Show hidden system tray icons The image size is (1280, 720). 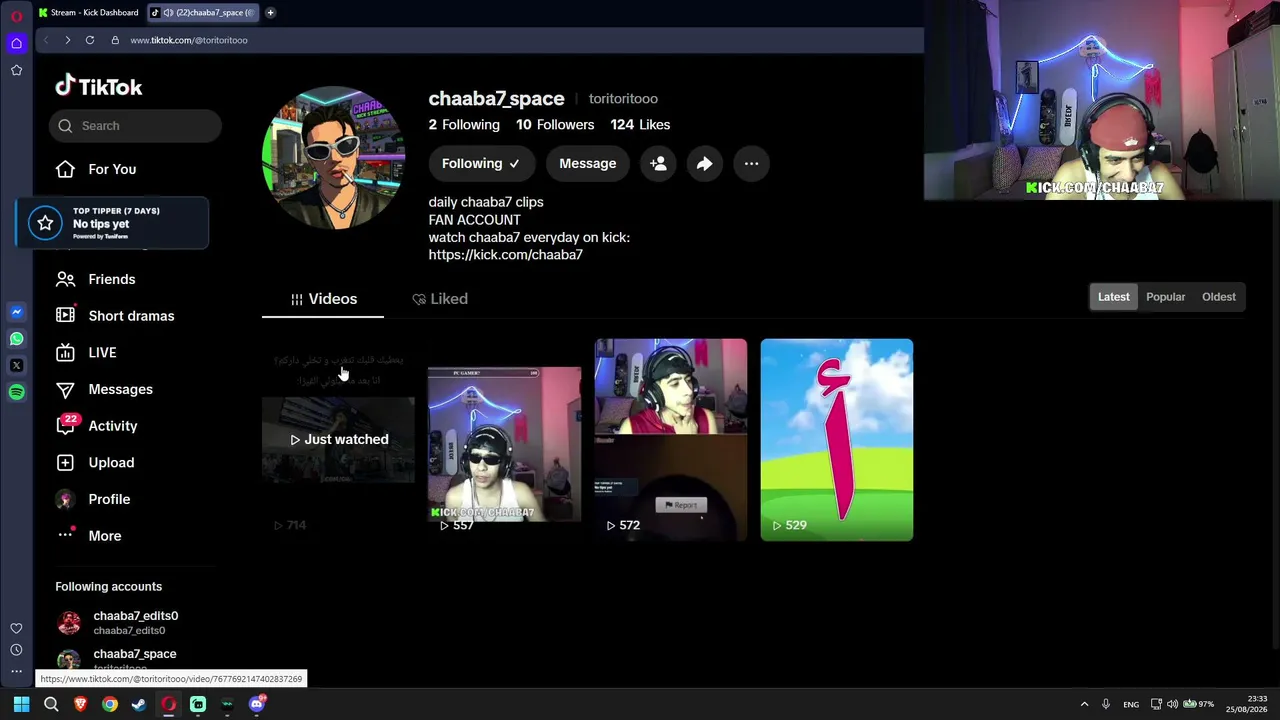click(x=1084, y=704)
